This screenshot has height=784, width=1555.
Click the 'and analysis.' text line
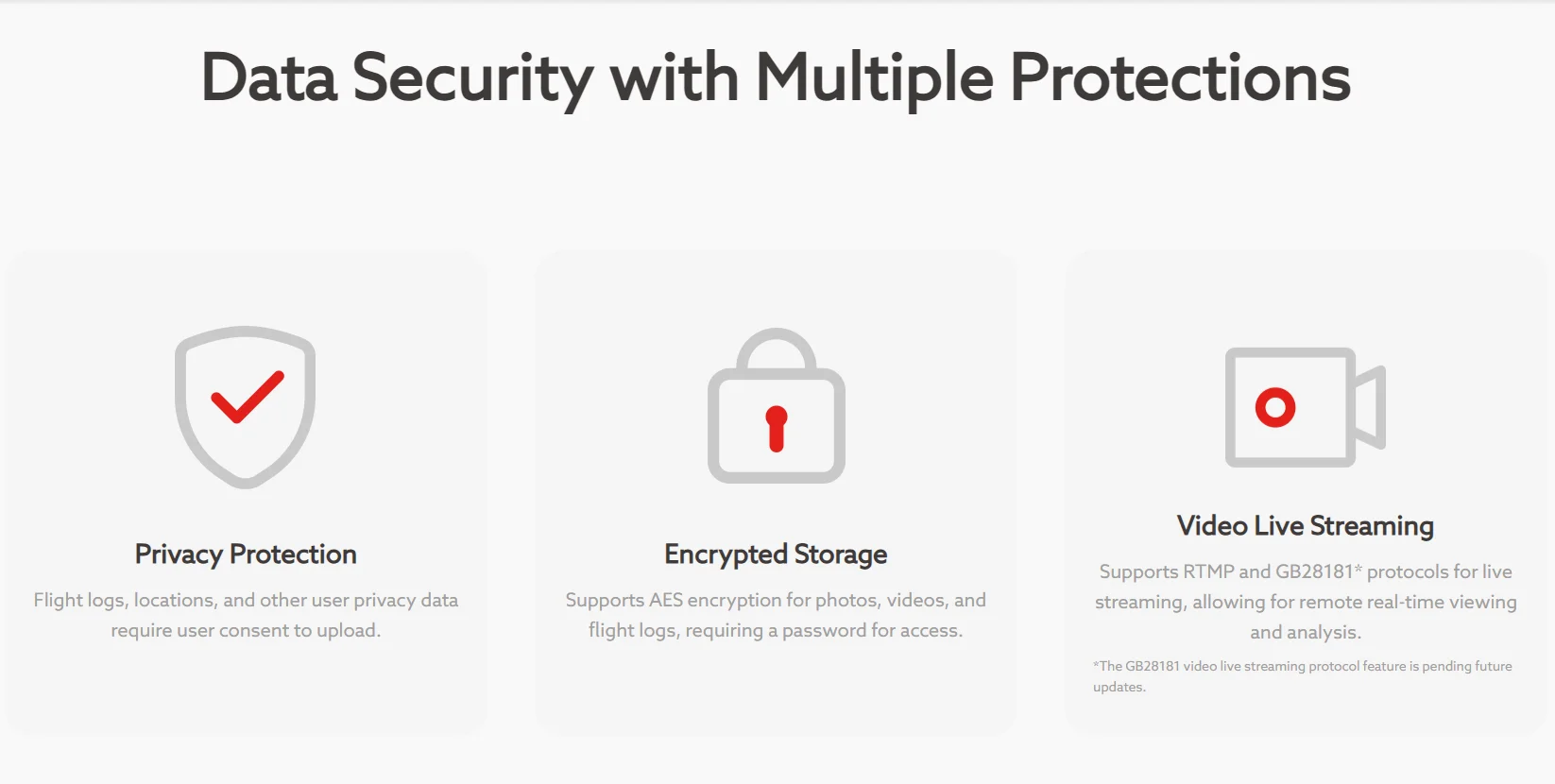tap(1305, 632)
